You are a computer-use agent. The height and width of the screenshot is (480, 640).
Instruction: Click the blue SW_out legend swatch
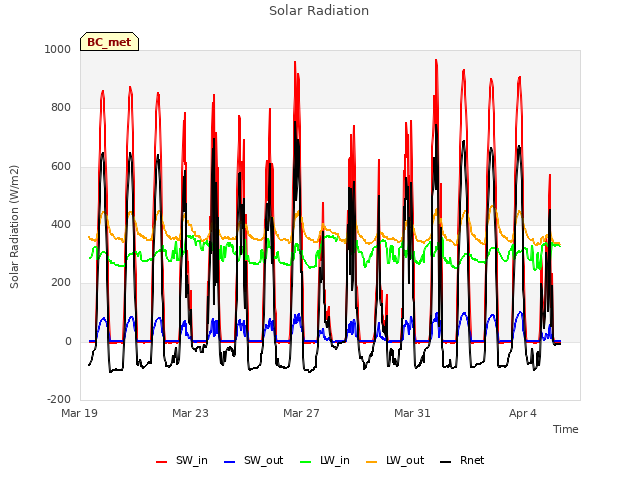(230, 462)
